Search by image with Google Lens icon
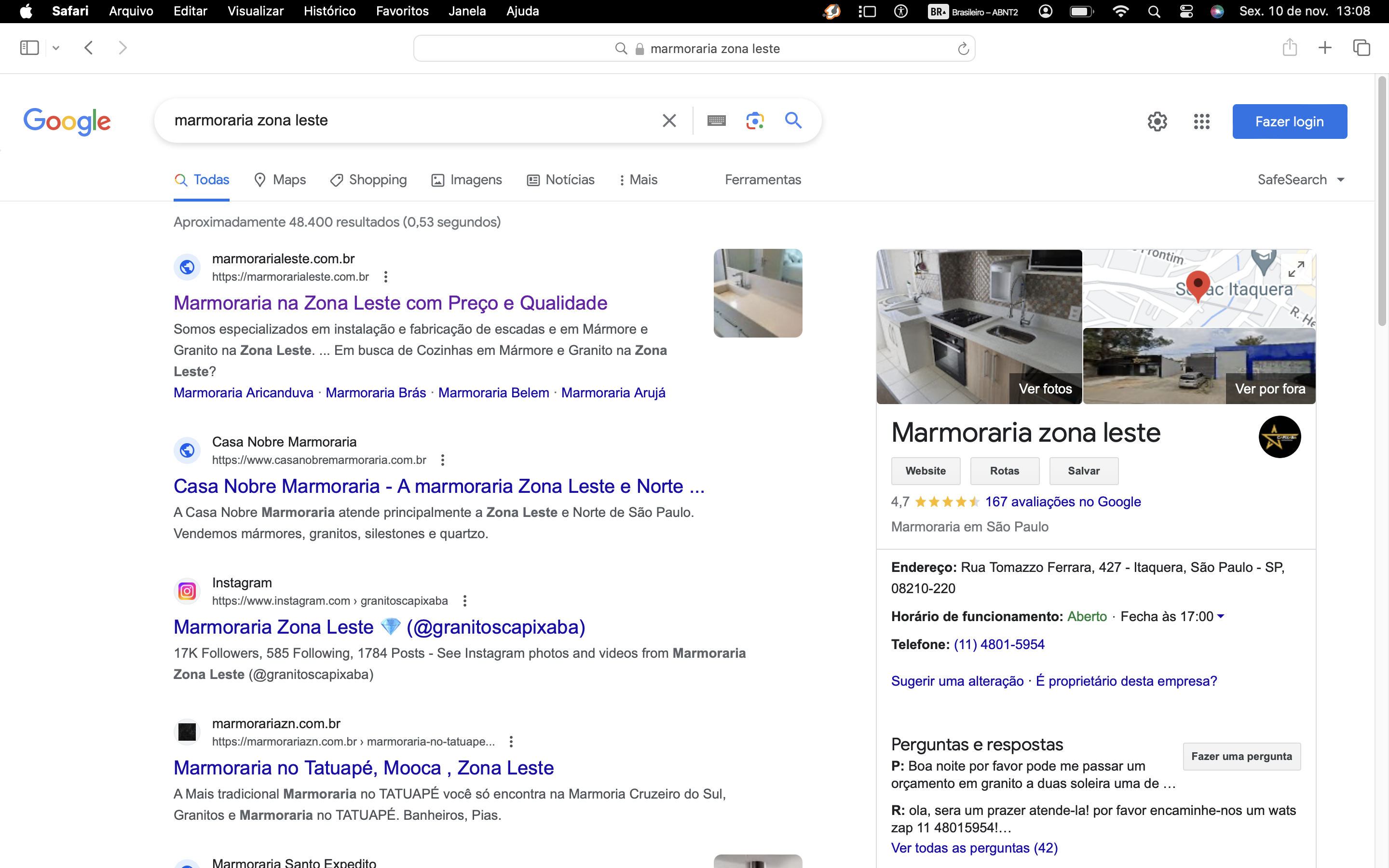This screenshot has width=1389, height=868. pyautogui.click(x=755, y=121)
